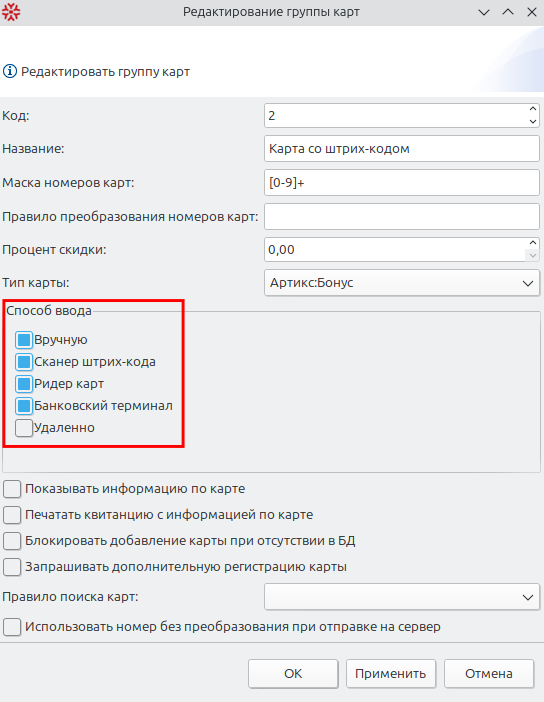Click the roll-down arrow in the title bar

click(x=484, y=12)
